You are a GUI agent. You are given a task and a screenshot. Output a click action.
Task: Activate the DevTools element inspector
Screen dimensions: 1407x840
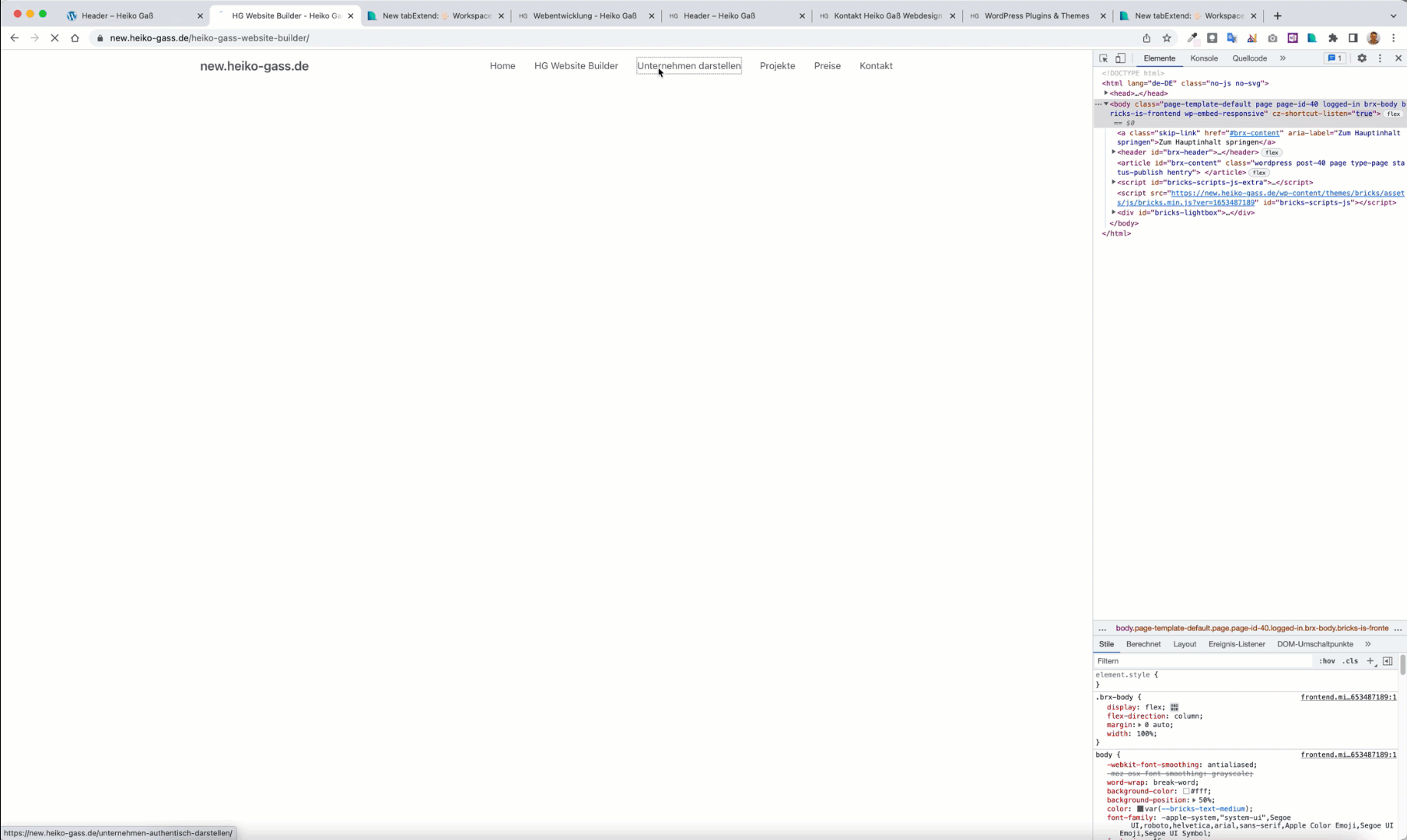(1103, 58)
